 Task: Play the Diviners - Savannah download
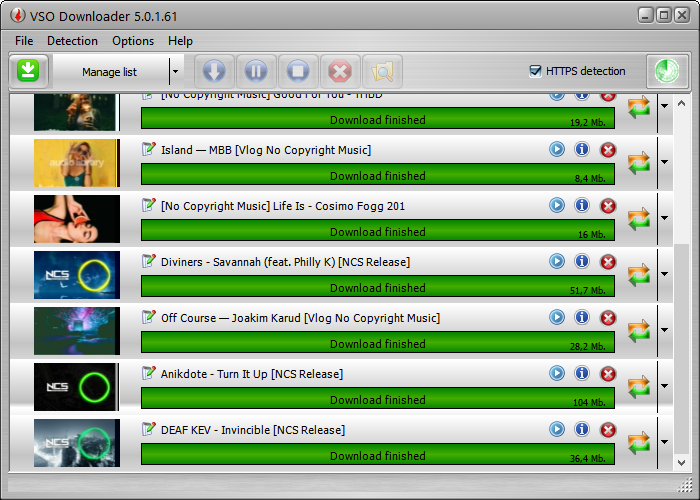[x=557, y=261]
